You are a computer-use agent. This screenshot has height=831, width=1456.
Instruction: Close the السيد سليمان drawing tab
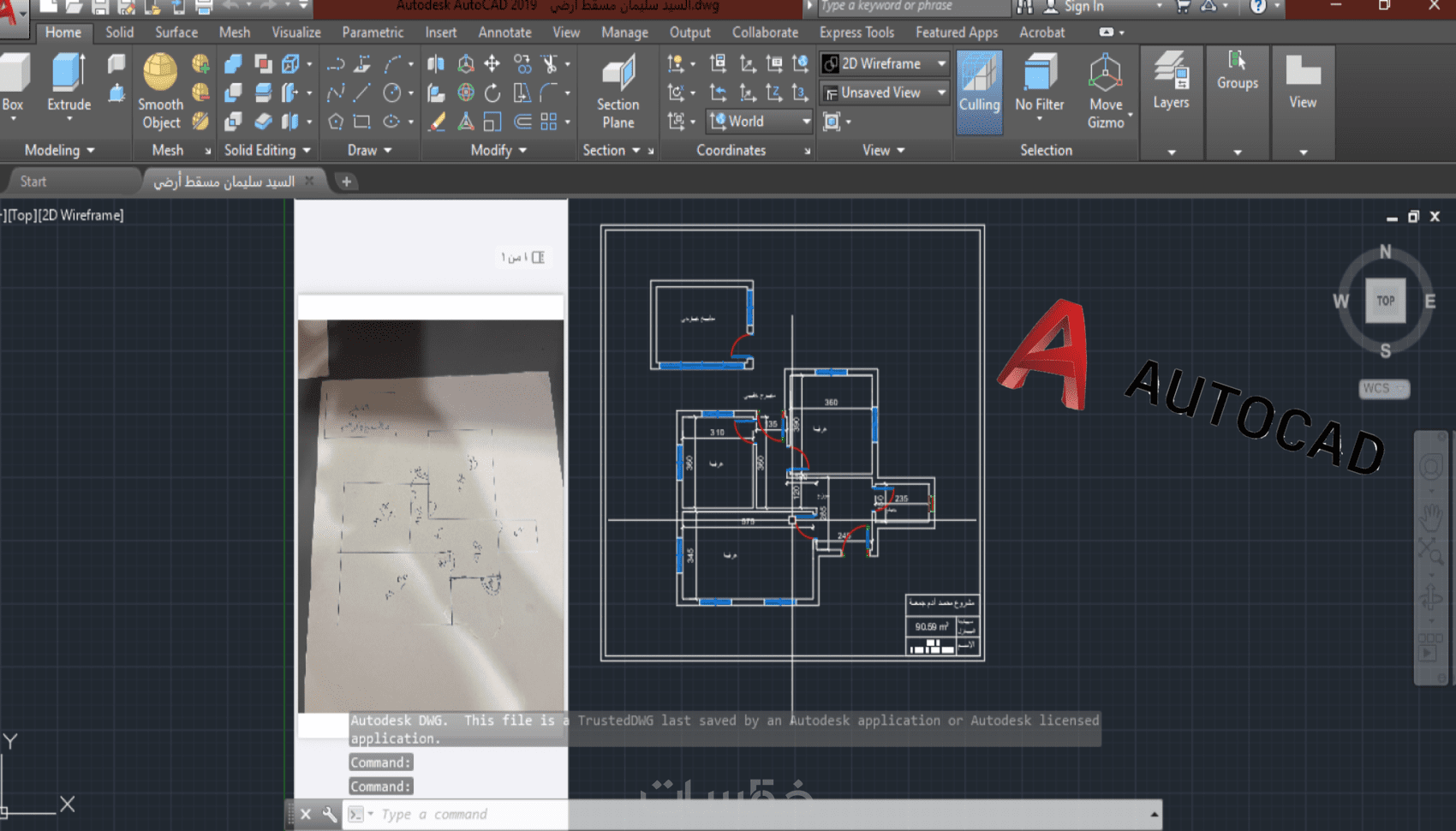point(309,181)
